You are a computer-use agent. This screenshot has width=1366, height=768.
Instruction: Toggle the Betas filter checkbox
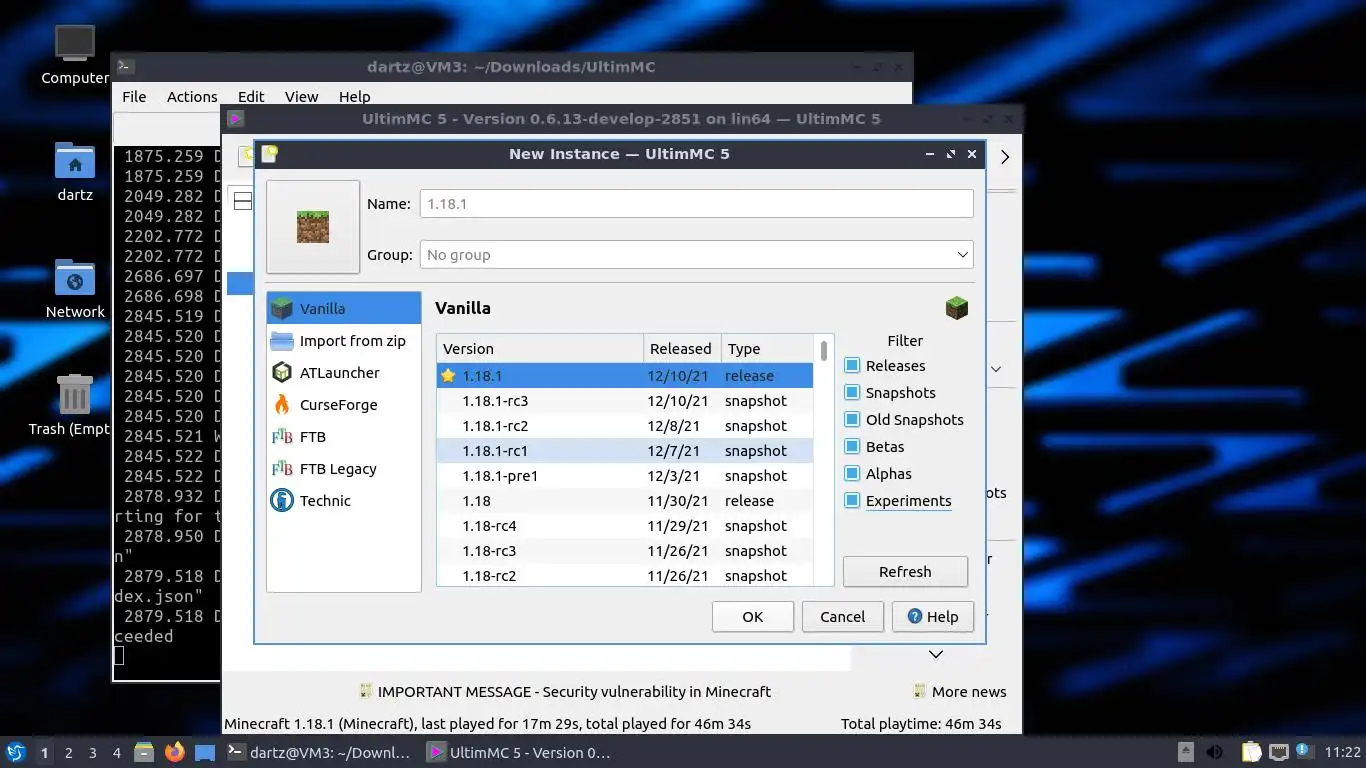852,447
